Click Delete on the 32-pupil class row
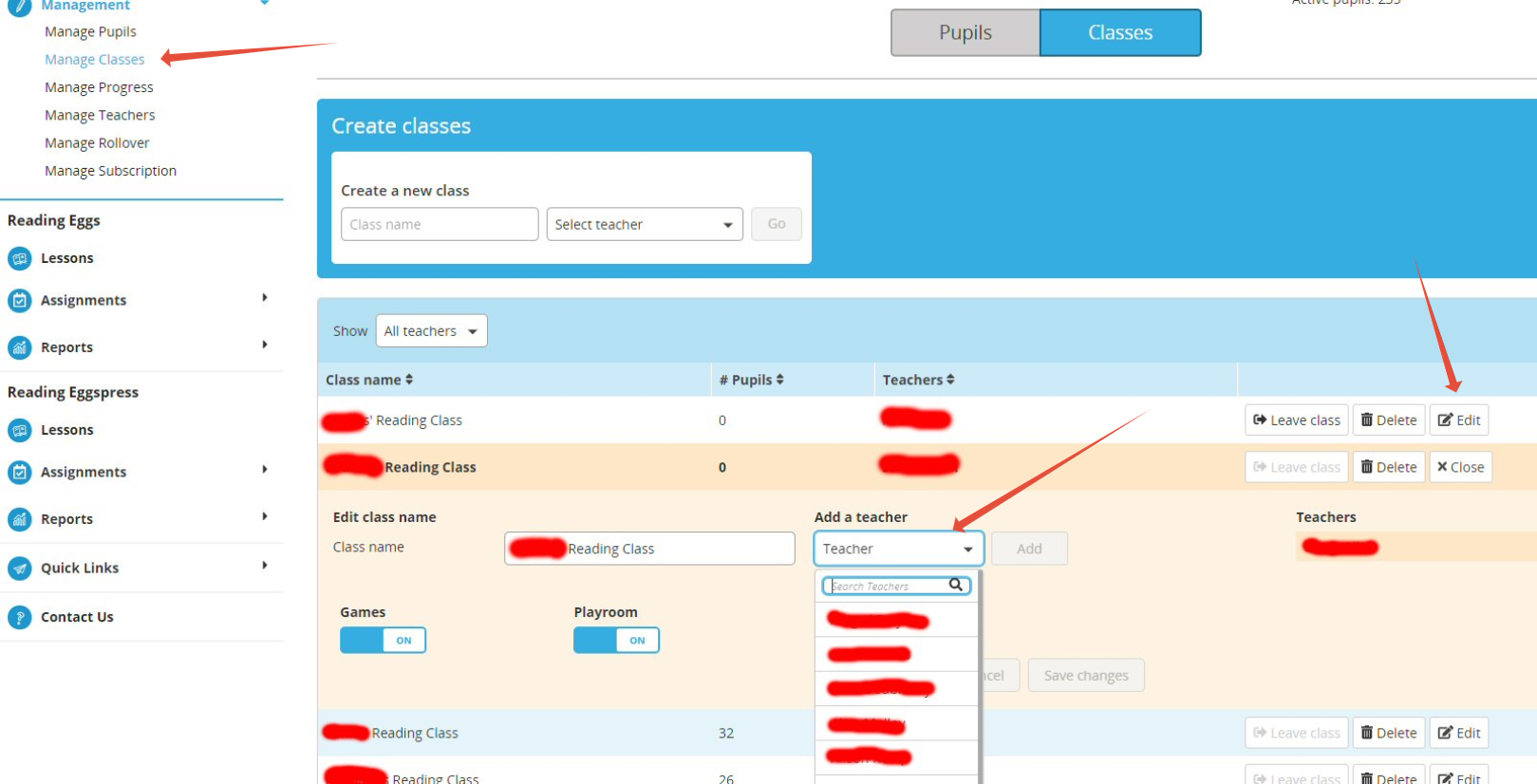 click(x=1389, y=733)
